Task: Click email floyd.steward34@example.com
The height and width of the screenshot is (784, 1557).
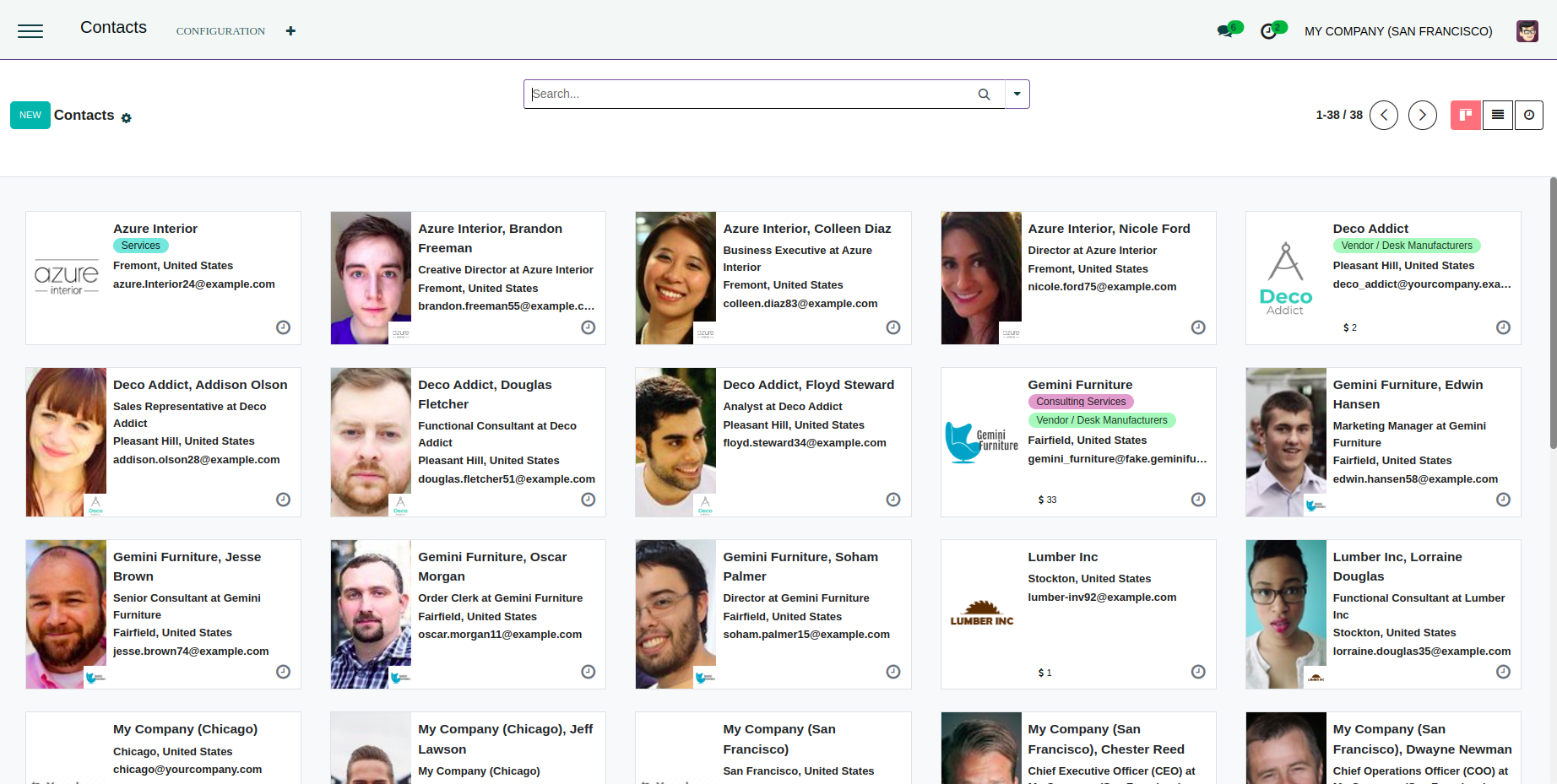Action: (805, 443)
